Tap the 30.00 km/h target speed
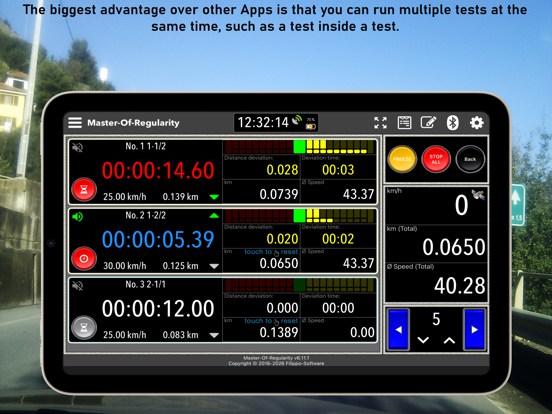This screenshot has height=414, width=552. coord(125,266)
